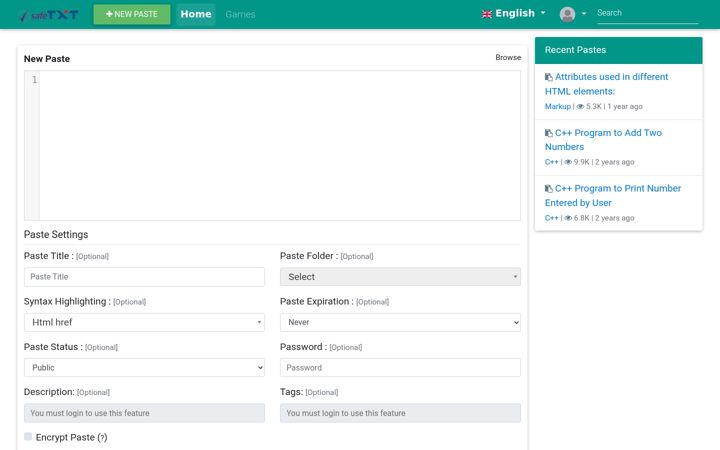
Task: Click the Browse link above editor
Action: (x=508, y=57)
